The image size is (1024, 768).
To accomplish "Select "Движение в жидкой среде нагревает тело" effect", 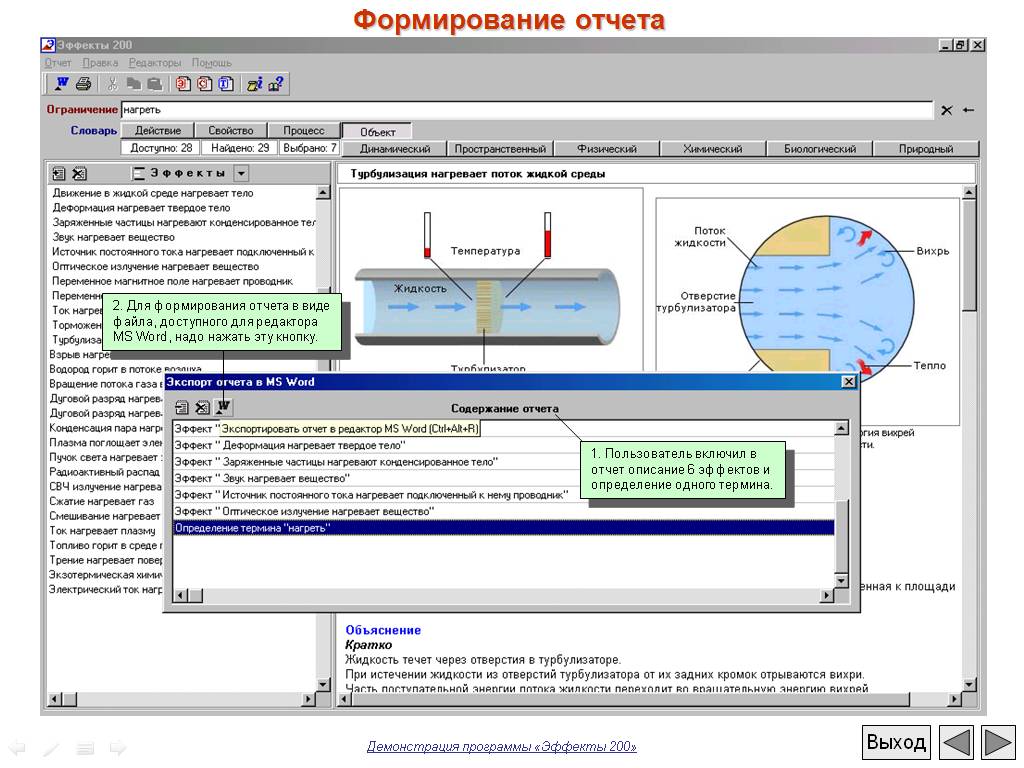I will click(153, 193).
